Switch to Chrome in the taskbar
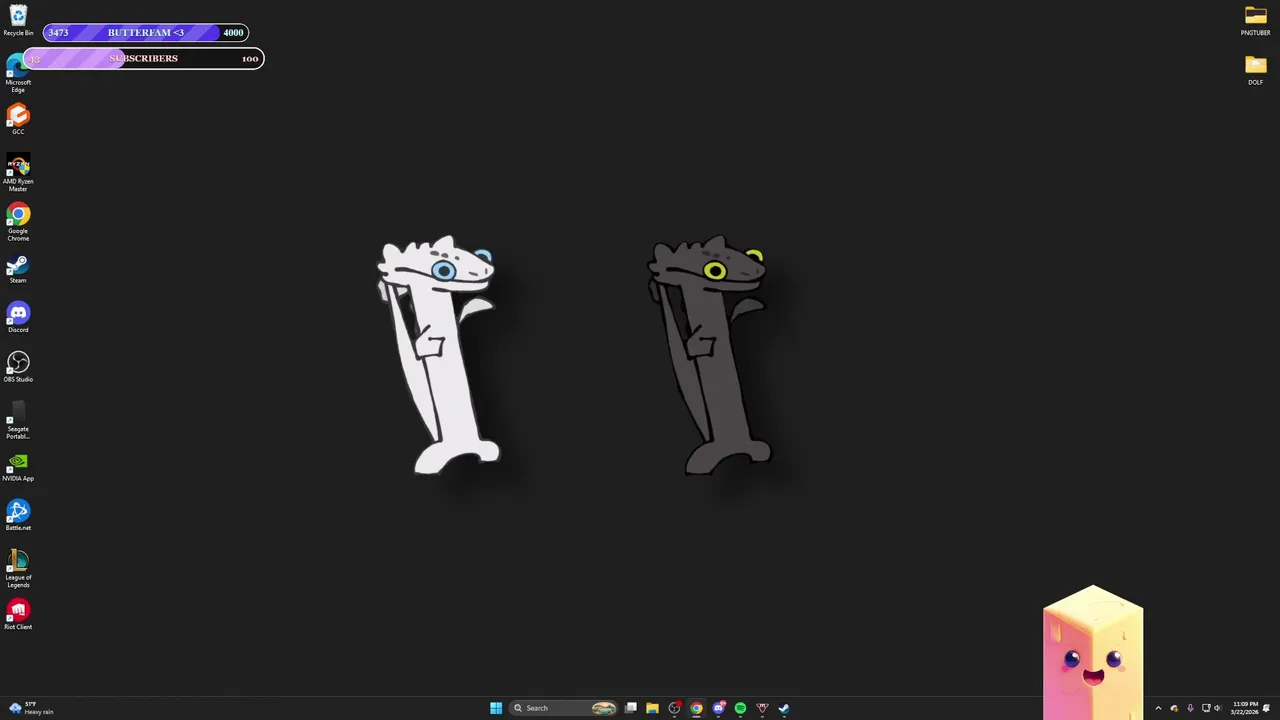The height and width of the screenshot is (720, 1280). tap(696, 708)
